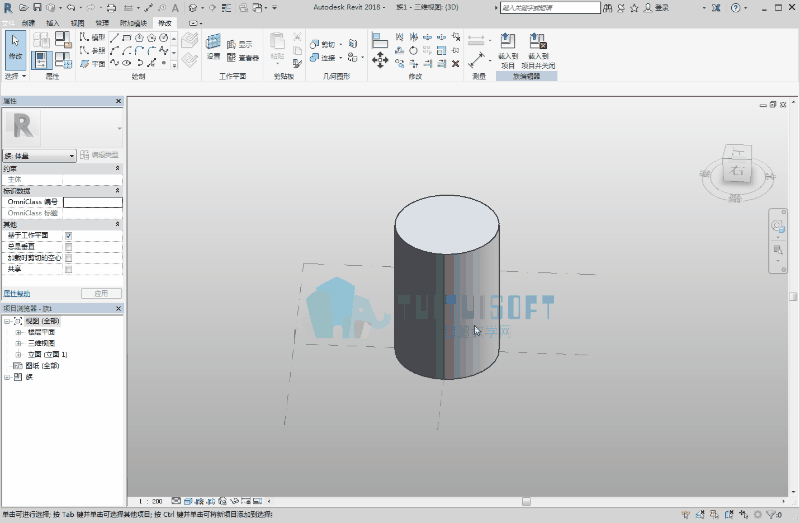The width and height of the screenshot is (800, 523).
Task: Switch to the Insert ribbon tab
Action: point(53,23)
